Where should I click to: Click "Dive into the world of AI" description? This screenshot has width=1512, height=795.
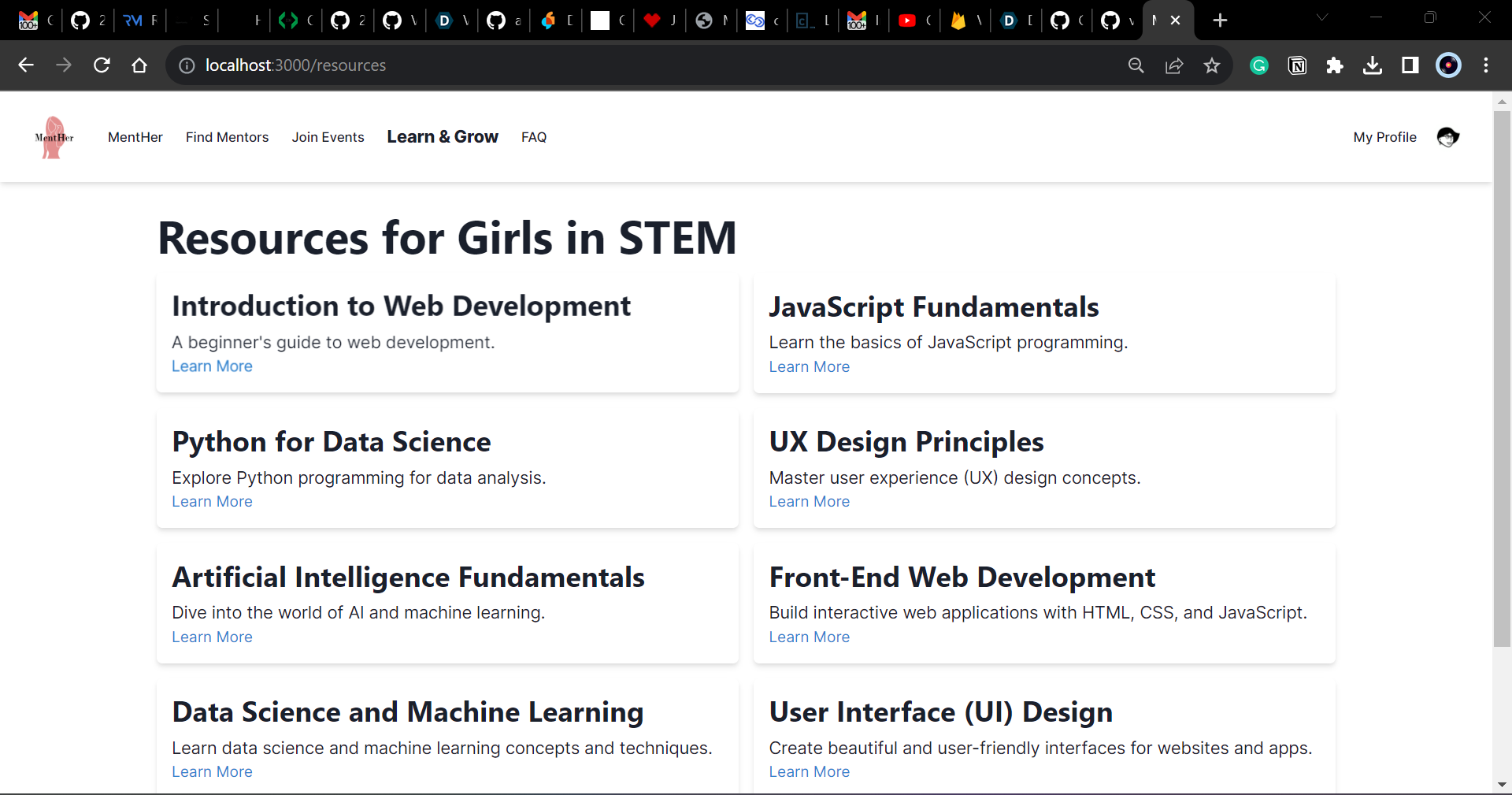(358, 613)
